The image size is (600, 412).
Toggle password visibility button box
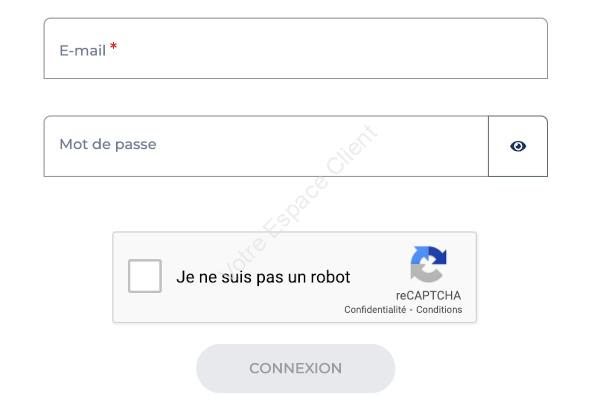coord(518,146)
